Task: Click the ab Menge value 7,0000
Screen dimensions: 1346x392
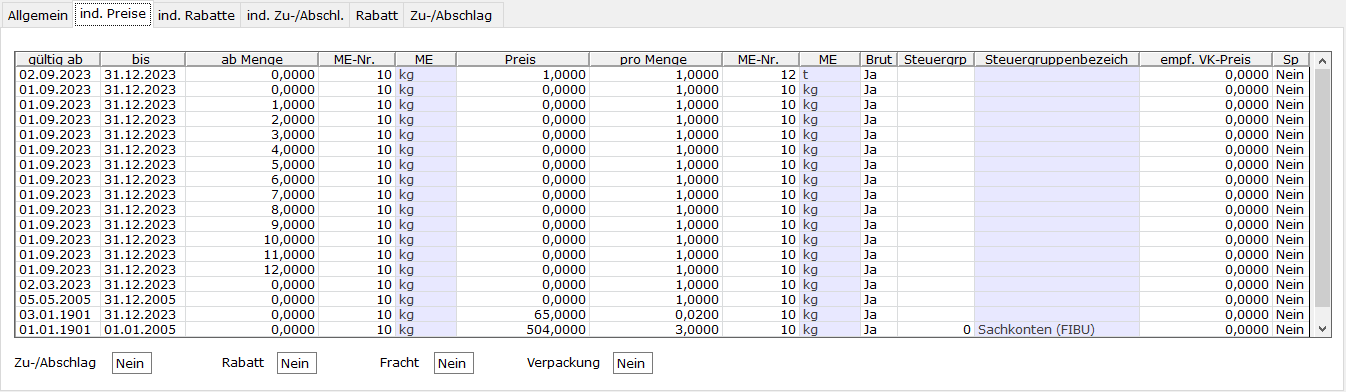Action: click(x=252, y=194)
